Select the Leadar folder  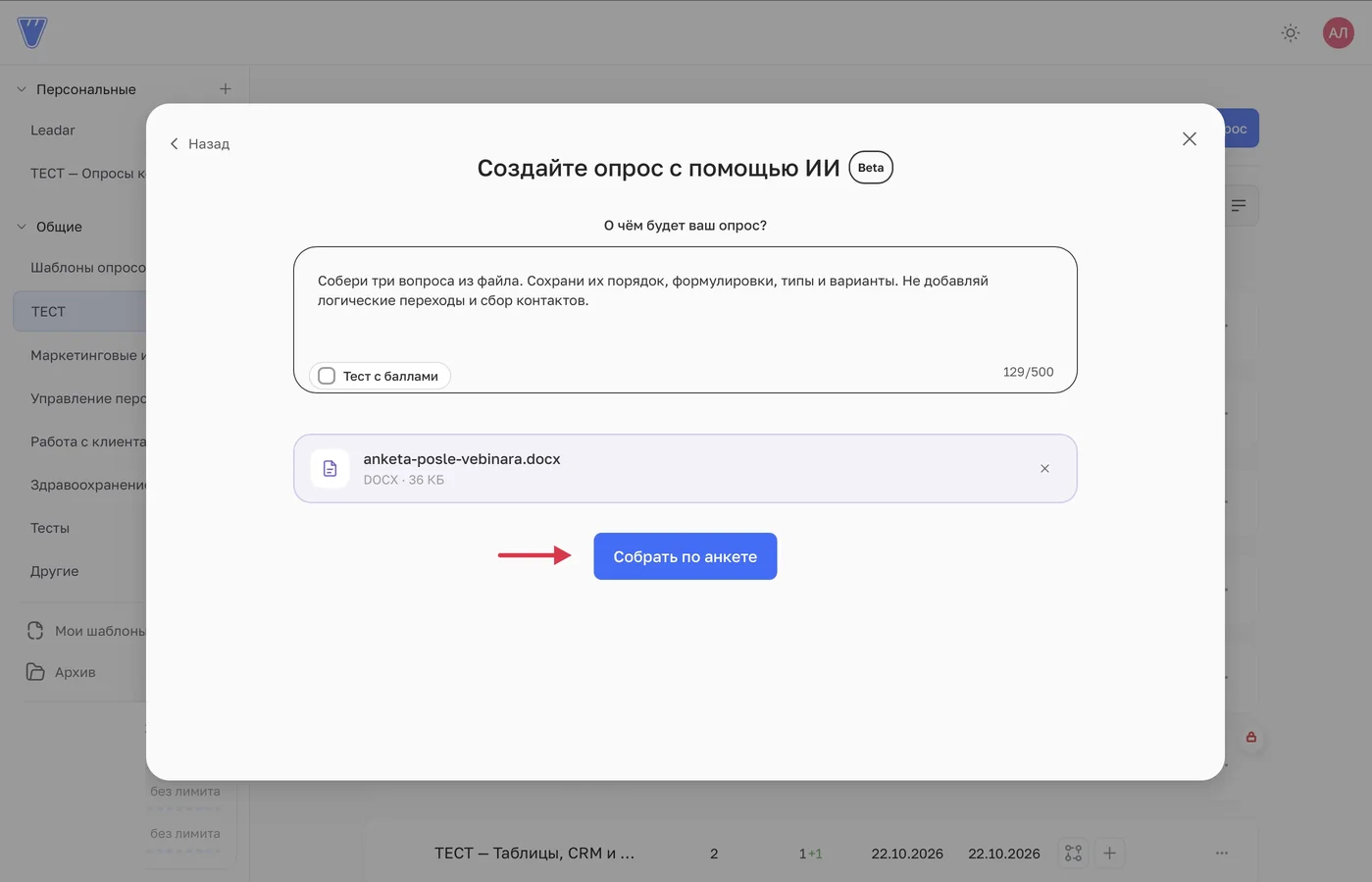[x=53, y=130]
